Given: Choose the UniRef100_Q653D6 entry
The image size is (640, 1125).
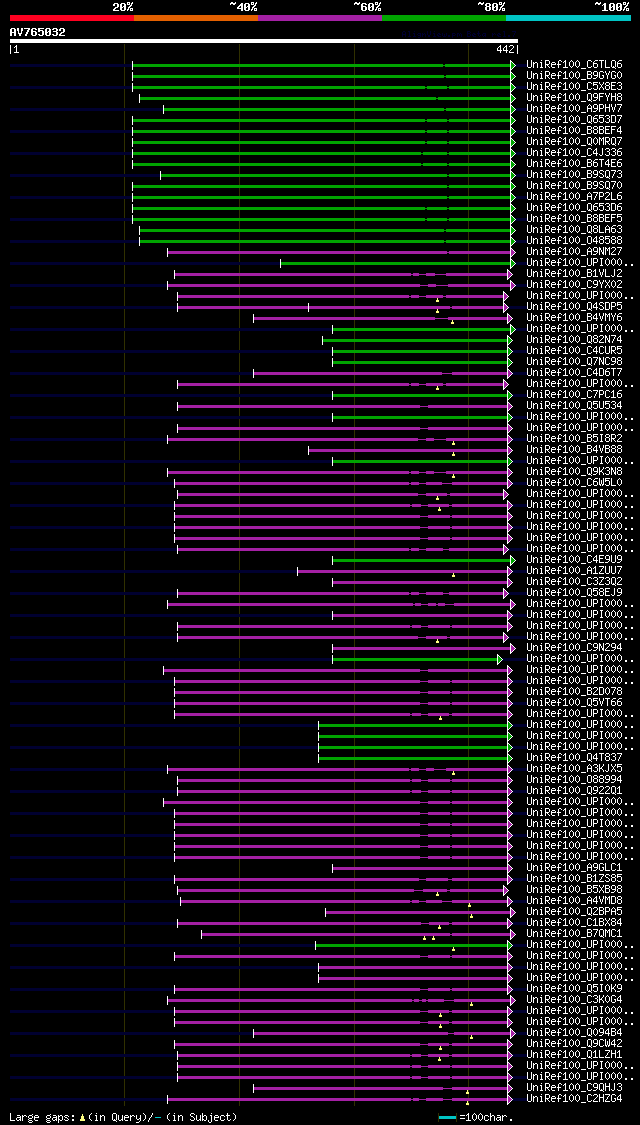Looking at the screenshot, I should (x=574, y=207).
